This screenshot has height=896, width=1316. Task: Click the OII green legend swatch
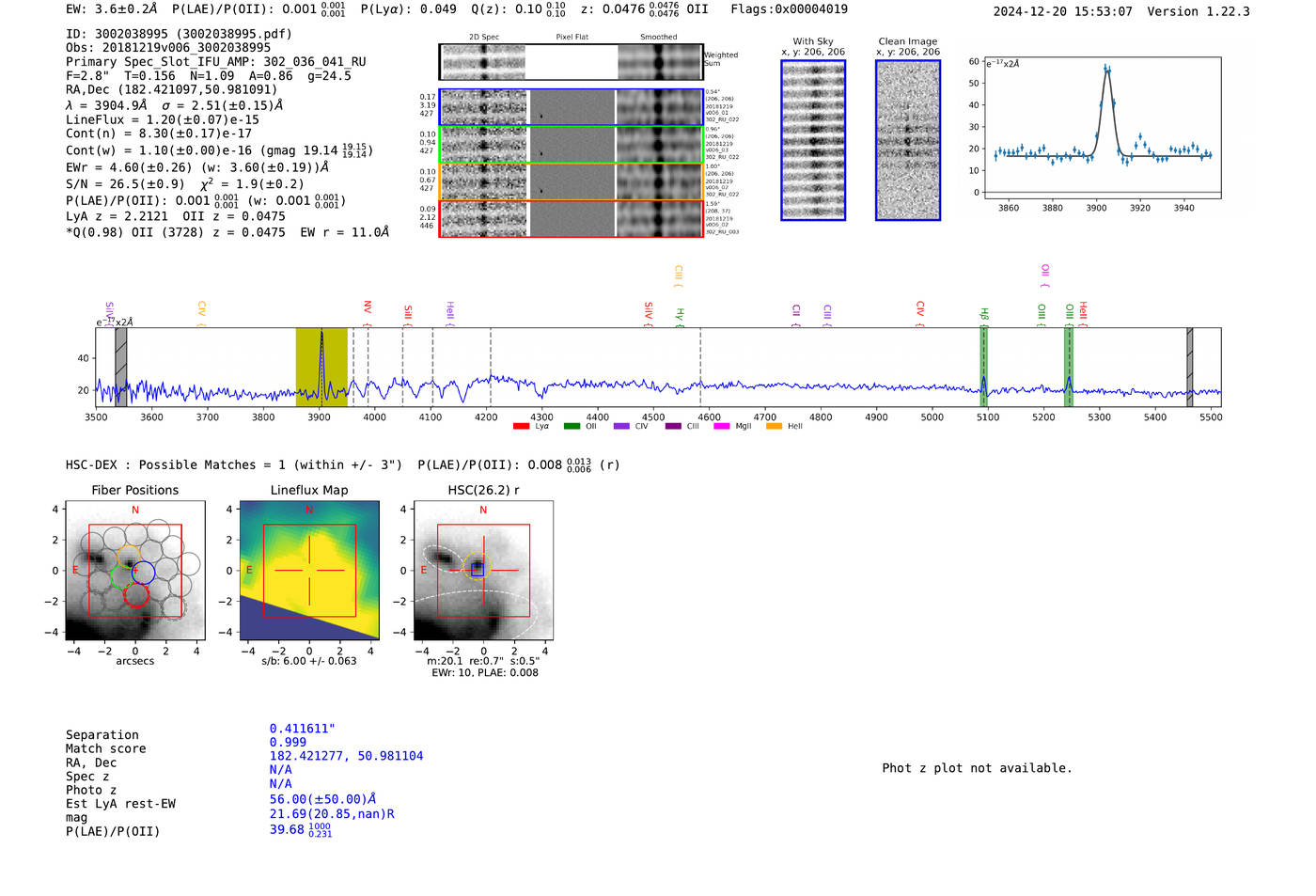click(572, 427)
